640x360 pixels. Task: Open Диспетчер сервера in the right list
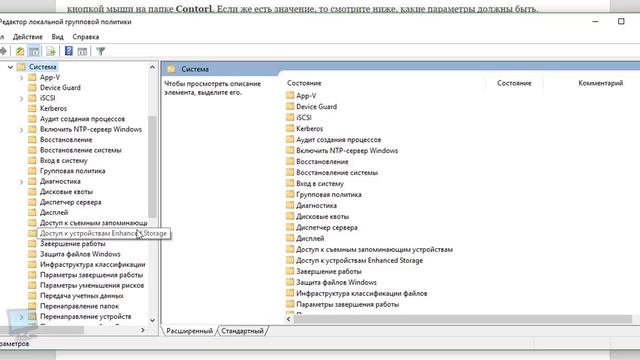(x=327, y=227)
